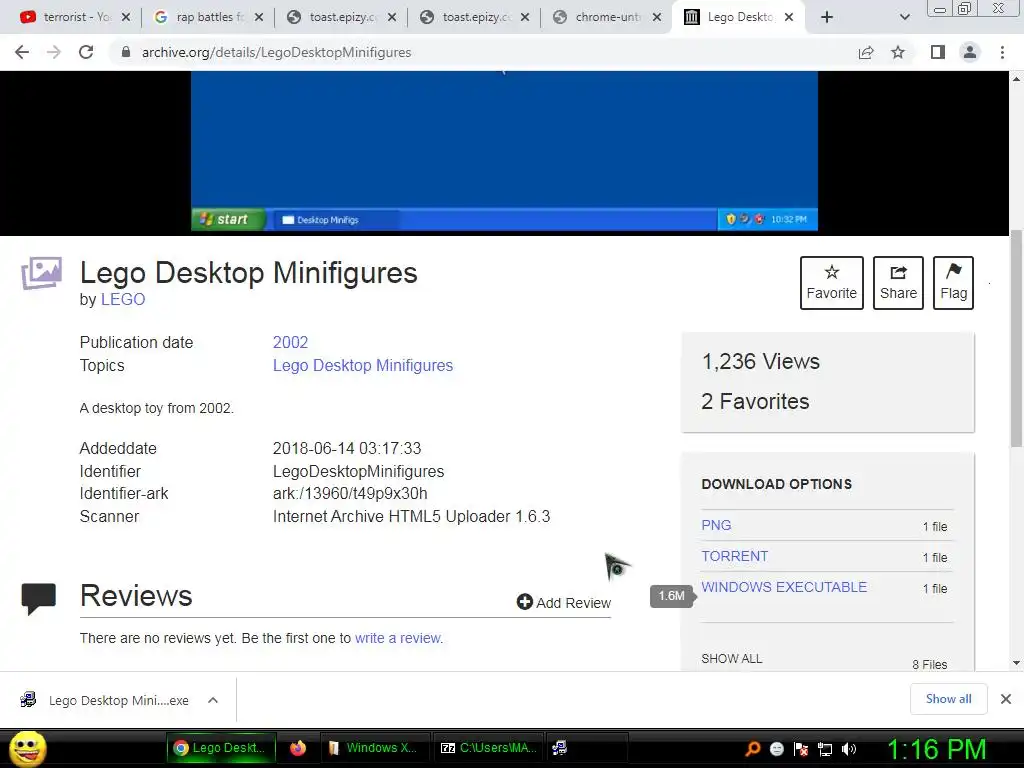Open the network tray icon

click(x=825, y=749)
